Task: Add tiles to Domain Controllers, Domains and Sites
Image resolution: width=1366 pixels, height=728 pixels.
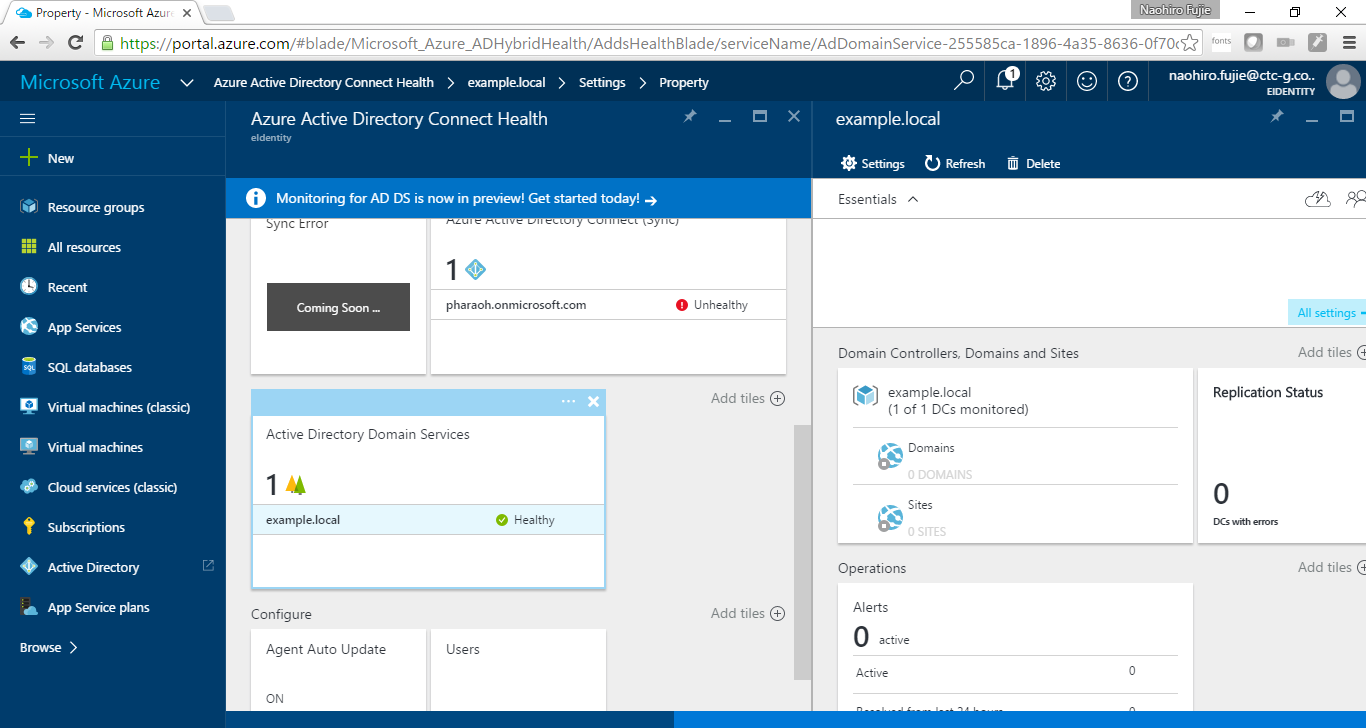Action: (1331, 352)
